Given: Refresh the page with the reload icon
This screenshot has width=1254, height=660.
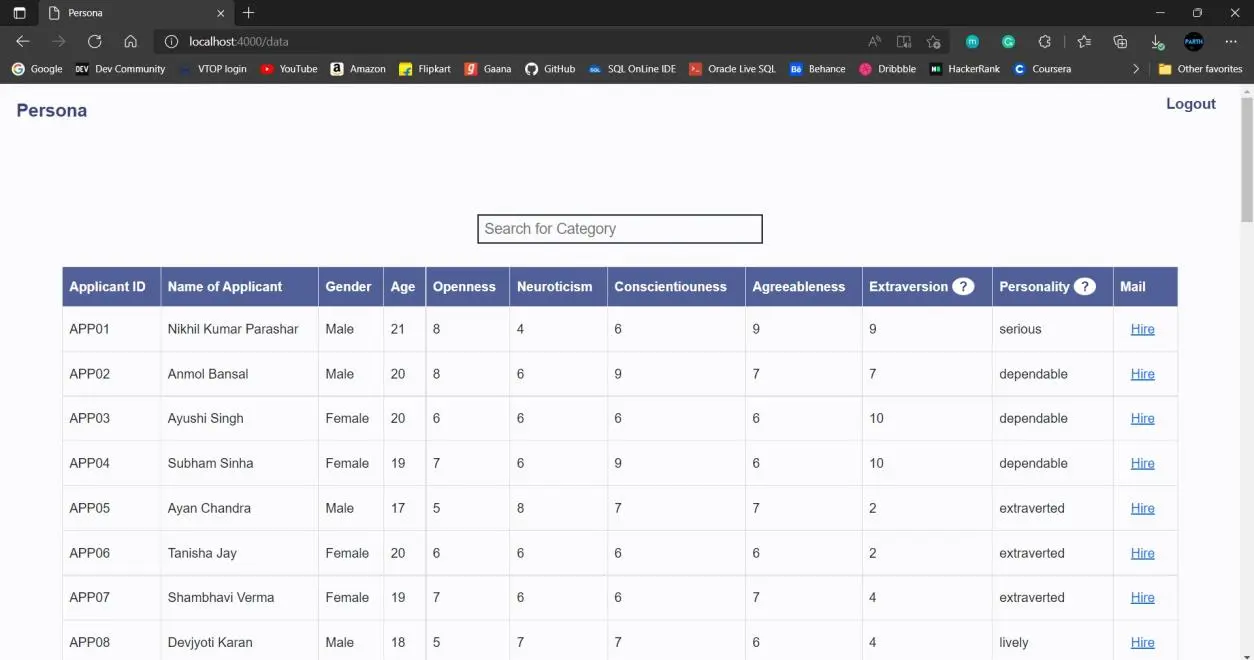Looking at the screenshot, I should tap(95, 42).
